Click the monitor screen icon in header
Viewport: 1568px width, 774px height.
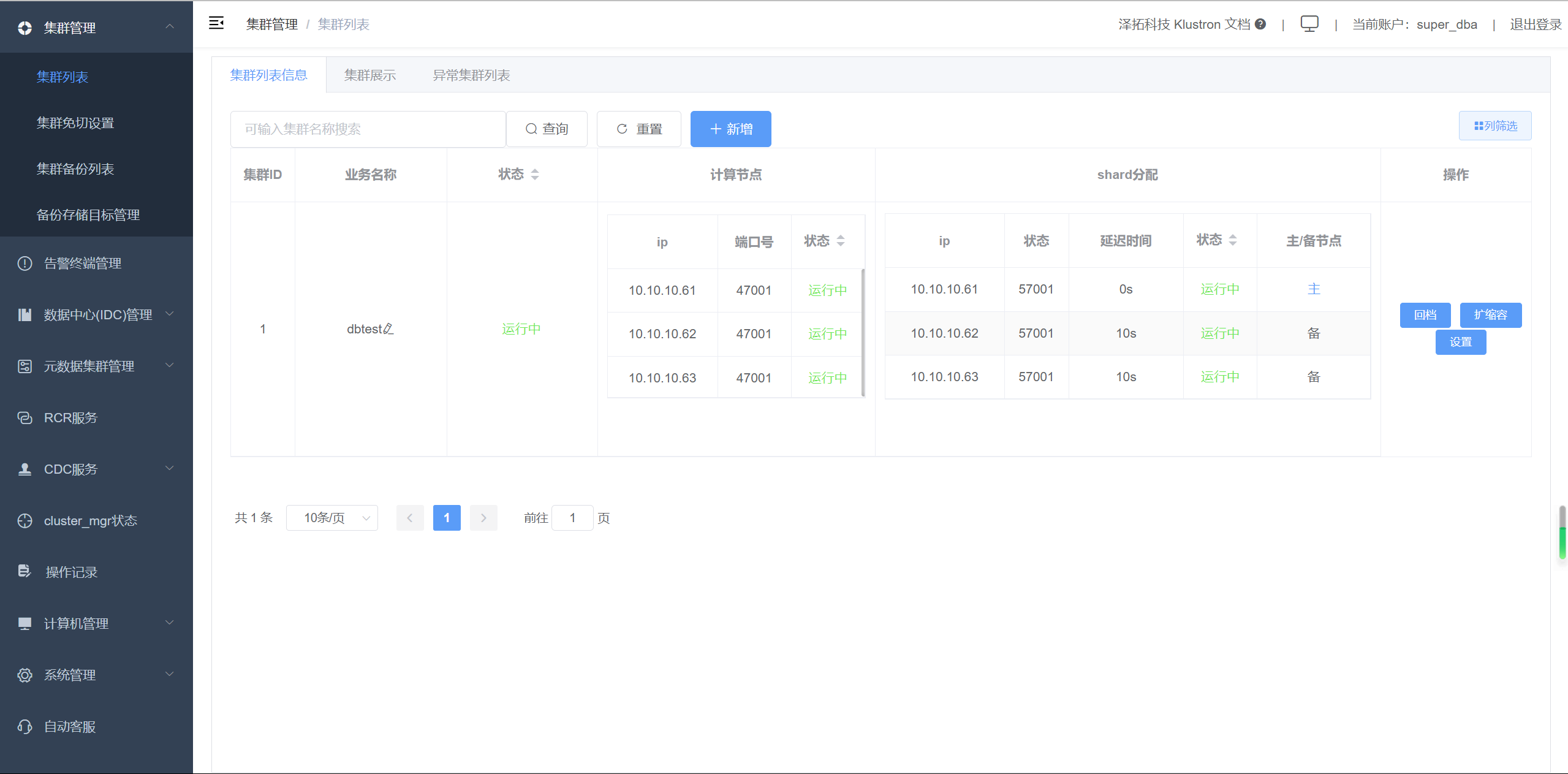(x=1309, y=24)
